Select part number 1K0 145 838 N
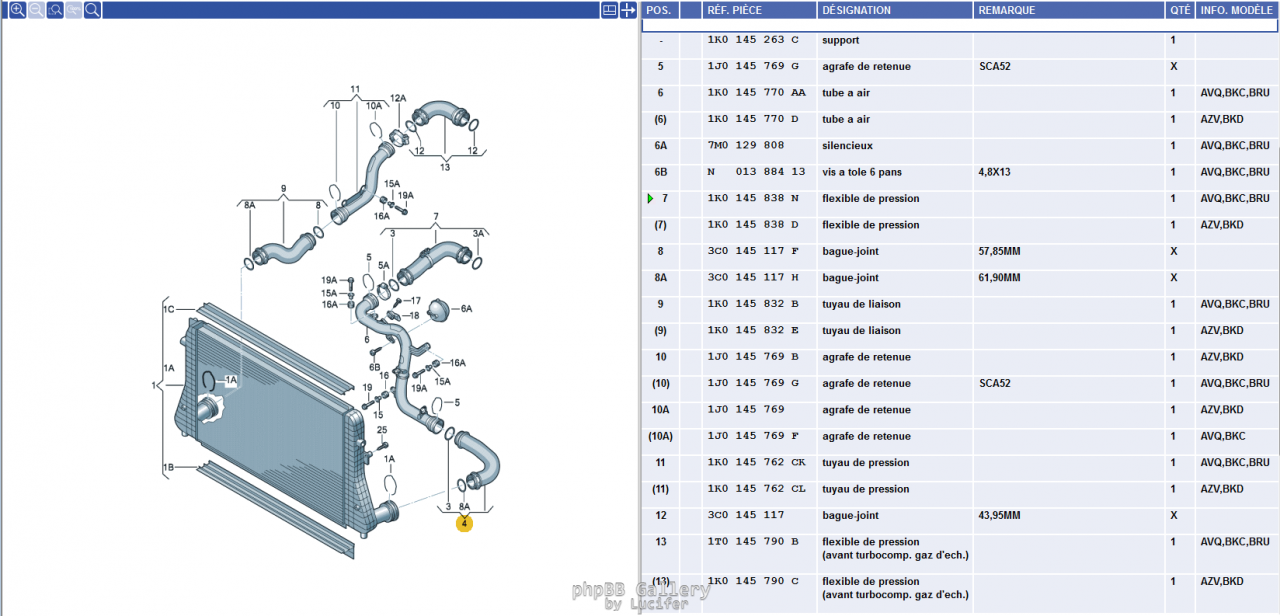 753,199
